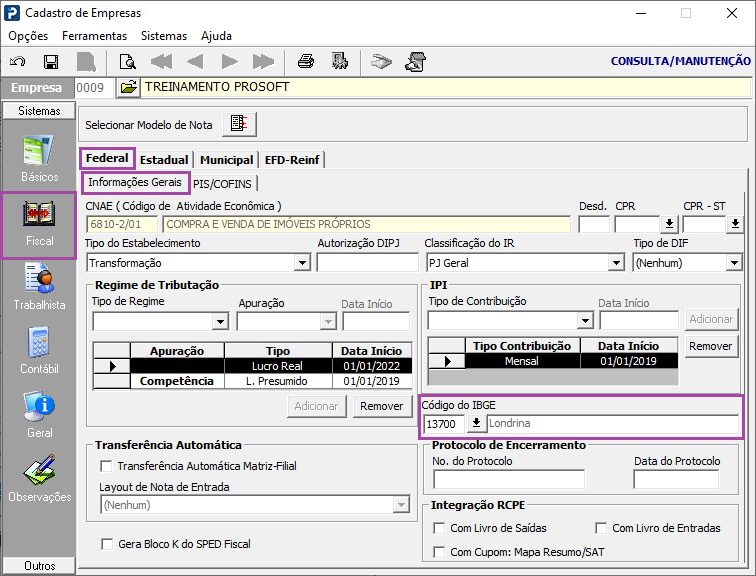756x576 pixels.
Task: Click Selecionar Modelo de Nota icon button
Action: (x=240, y=124)
